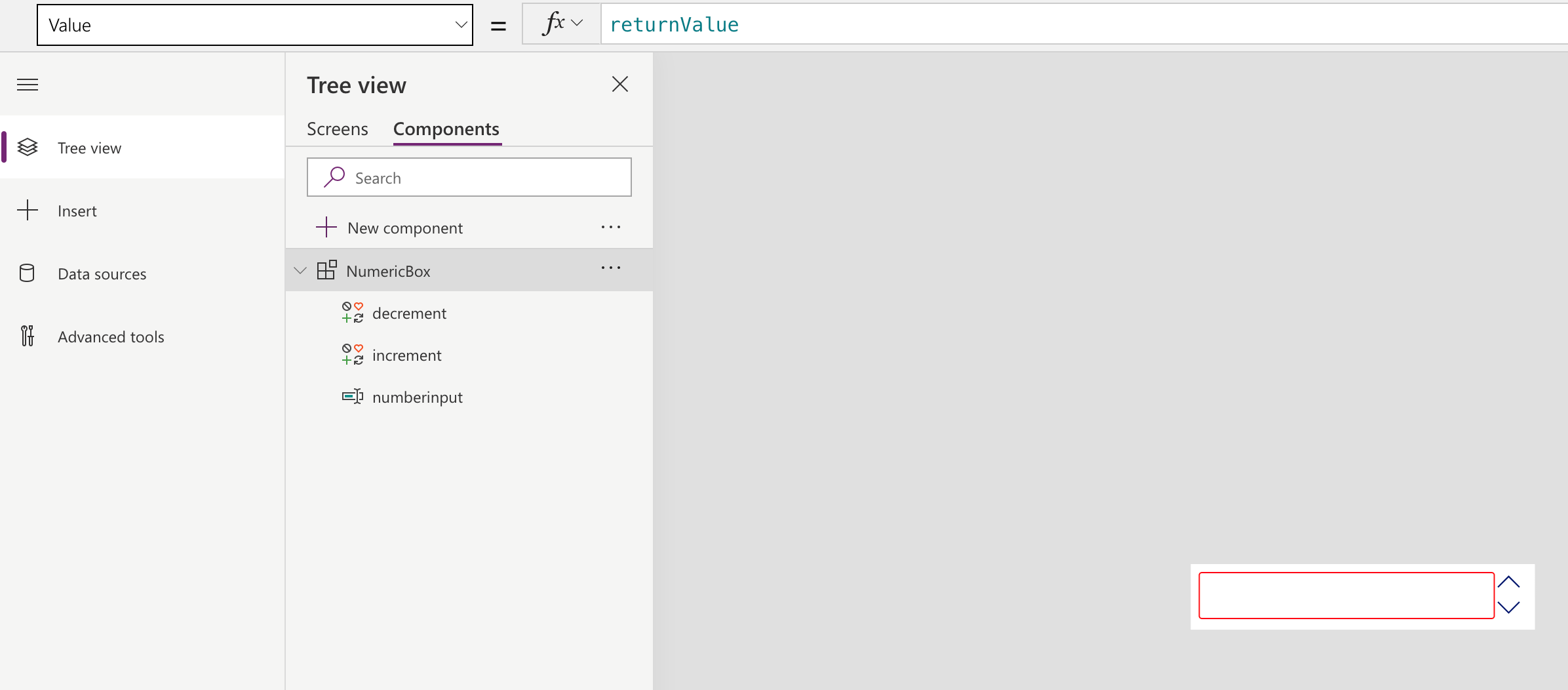Click the increment control icon

(353, 355)
